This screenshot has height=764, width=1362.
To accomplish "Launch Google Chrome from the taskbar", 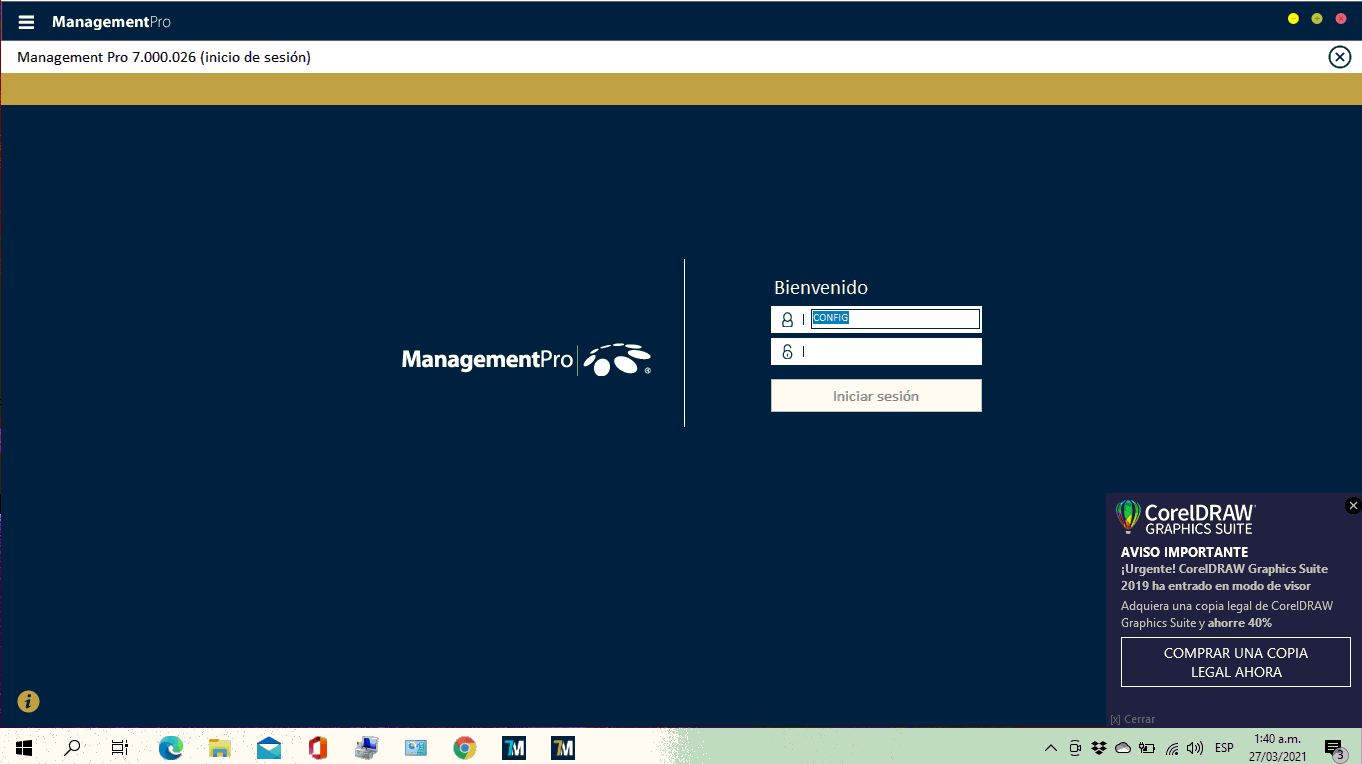I will (464, 747).
